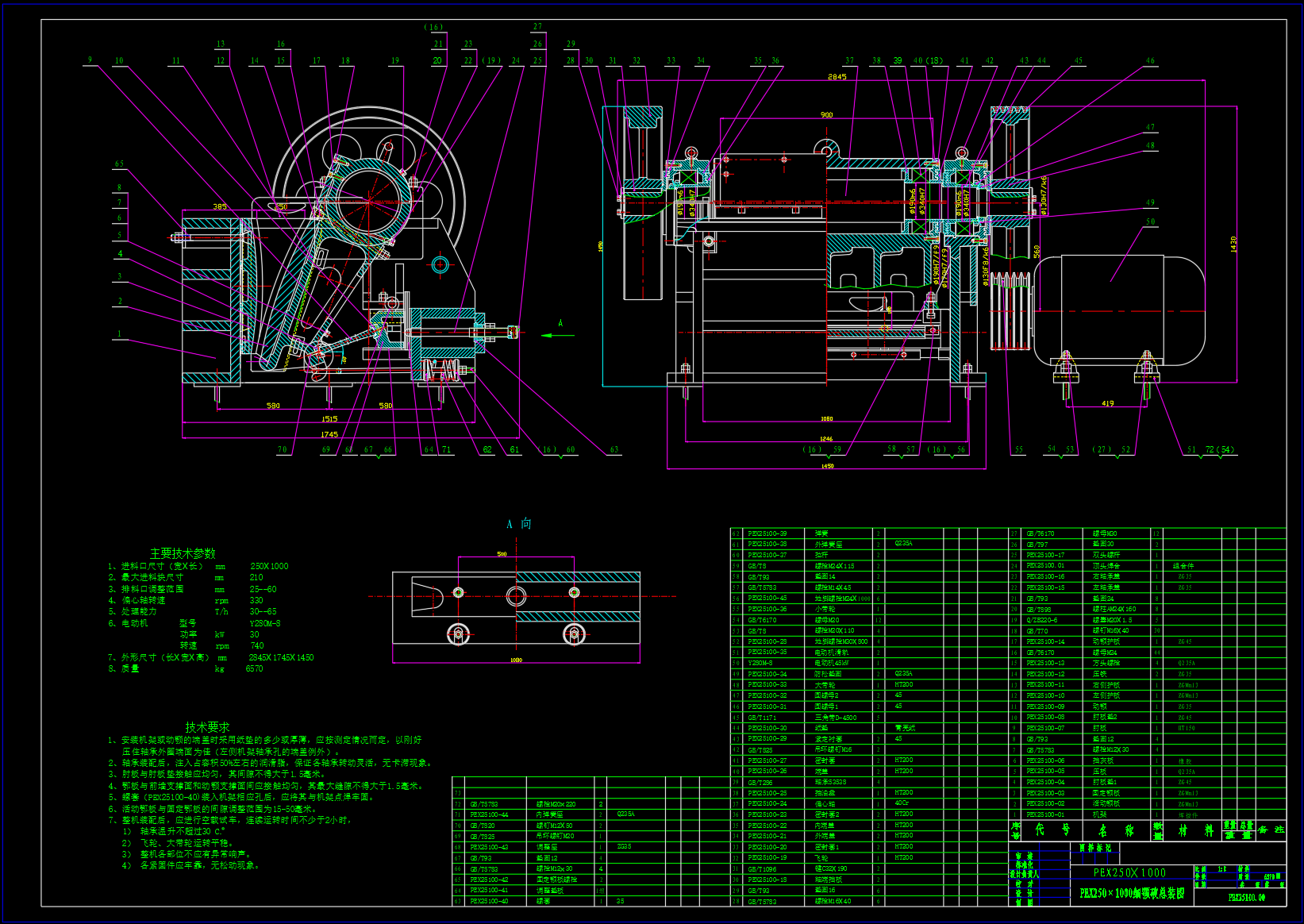Click part balloon number 63 below the left view
The image size is (1304, 924).
tap(614, 449)
